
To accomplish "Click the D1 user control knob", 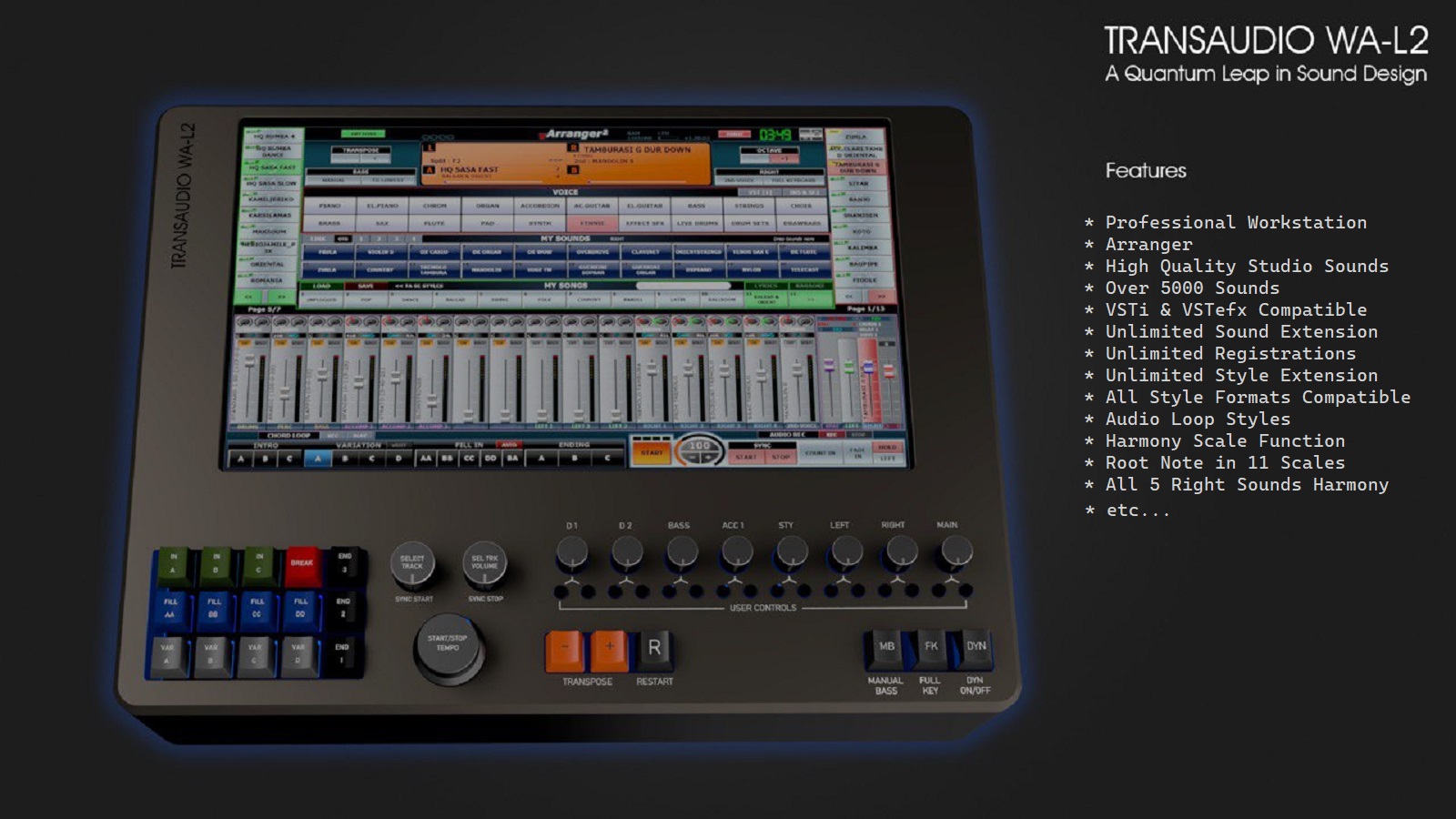I will pos(572,551).
